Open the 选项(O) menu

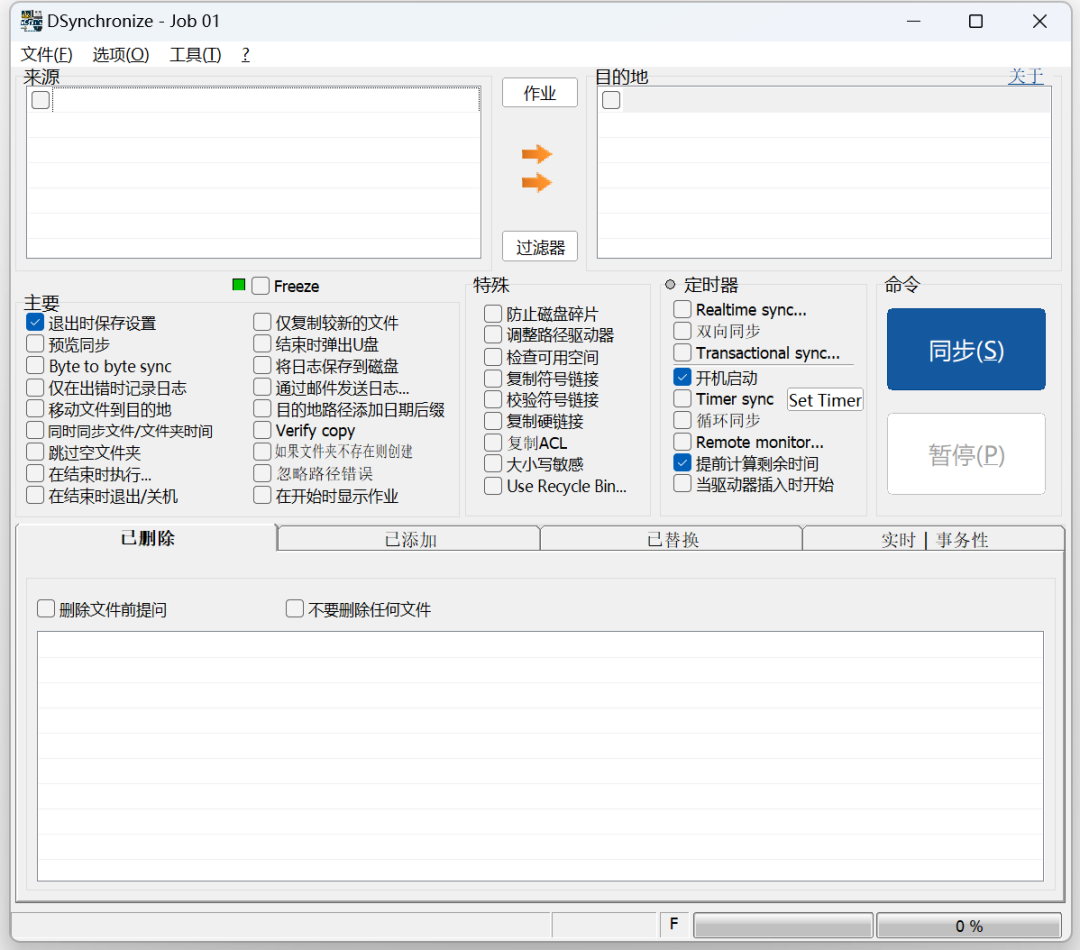pyautogui.click(x=121, y=54)
